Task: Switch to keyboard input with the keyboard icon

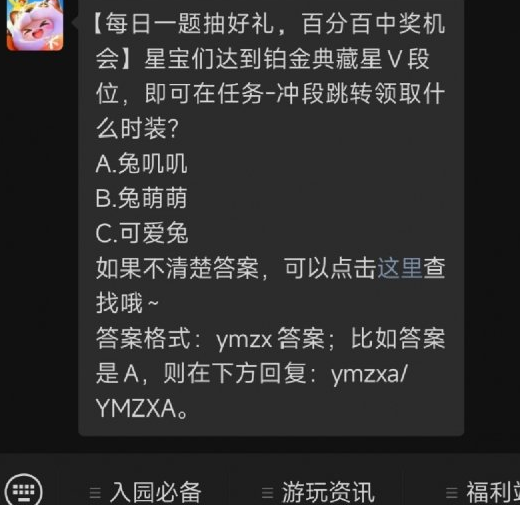Action: click(24, 490)
